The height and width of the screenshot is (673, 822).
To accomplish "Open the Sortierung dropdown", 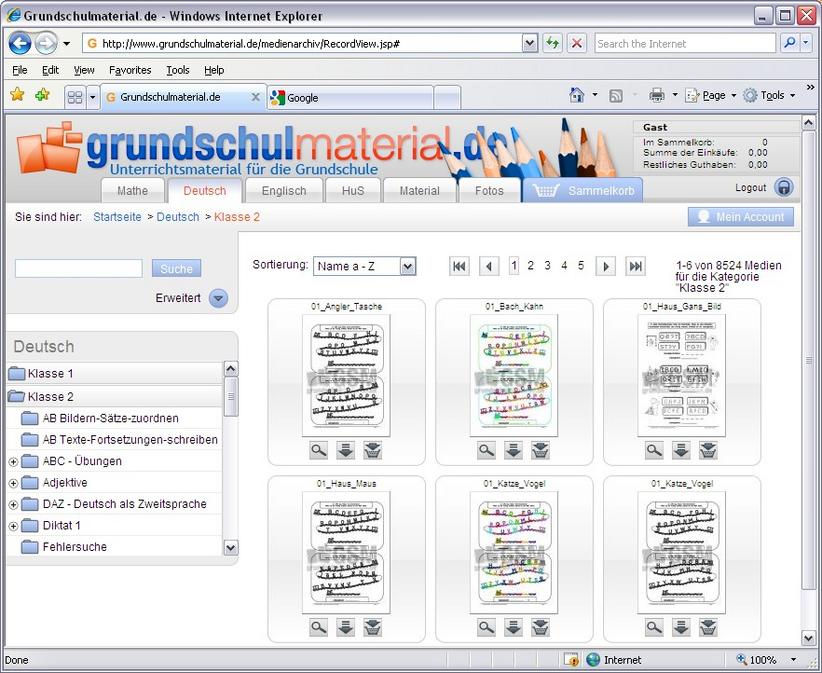I will 364,266.
